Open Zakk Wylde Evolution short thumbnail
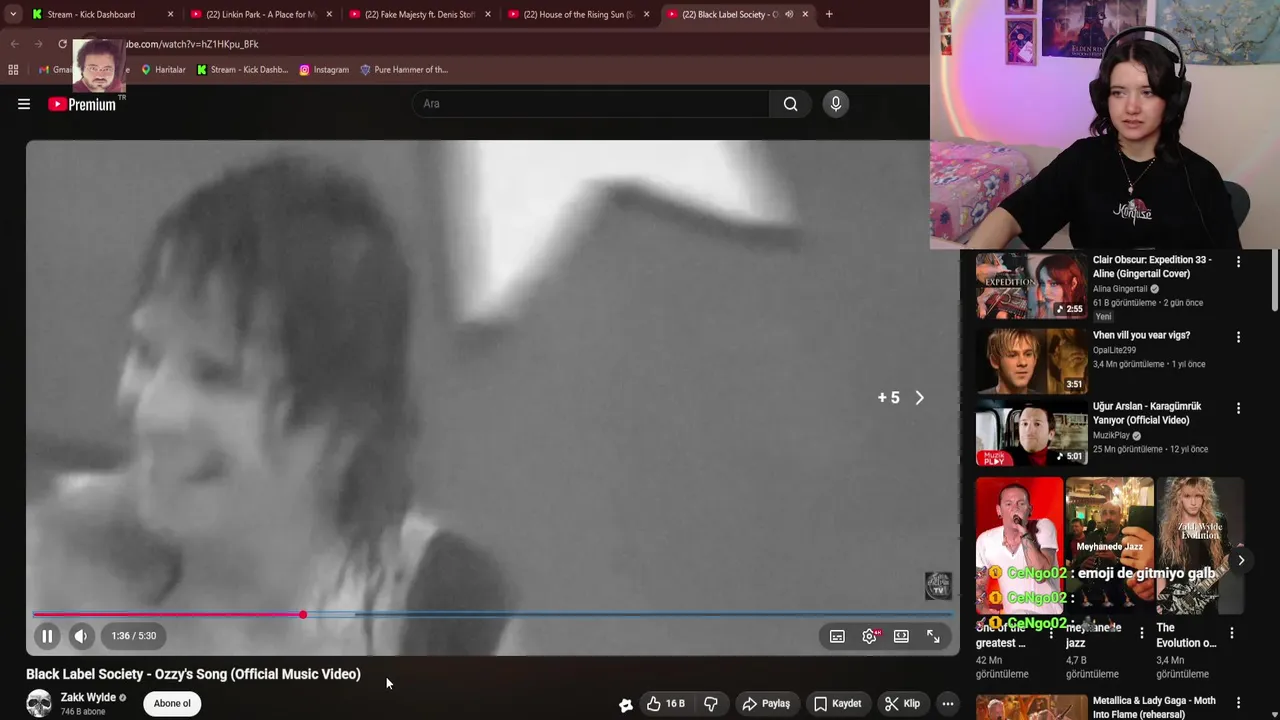Screen dimensions: 1280x720 tap(1200, 546)
